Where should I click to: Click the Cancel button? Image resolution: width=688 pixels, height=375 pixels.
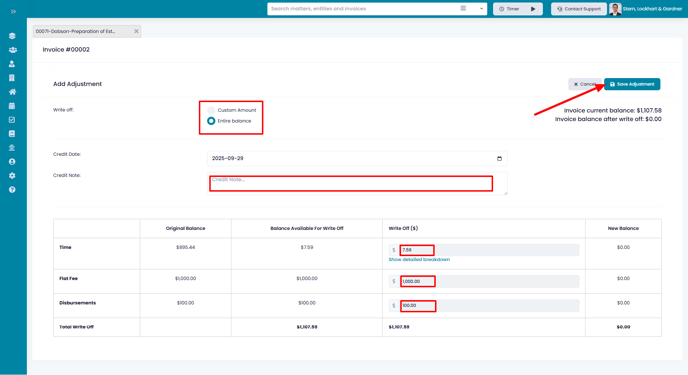tap(585, 84)
